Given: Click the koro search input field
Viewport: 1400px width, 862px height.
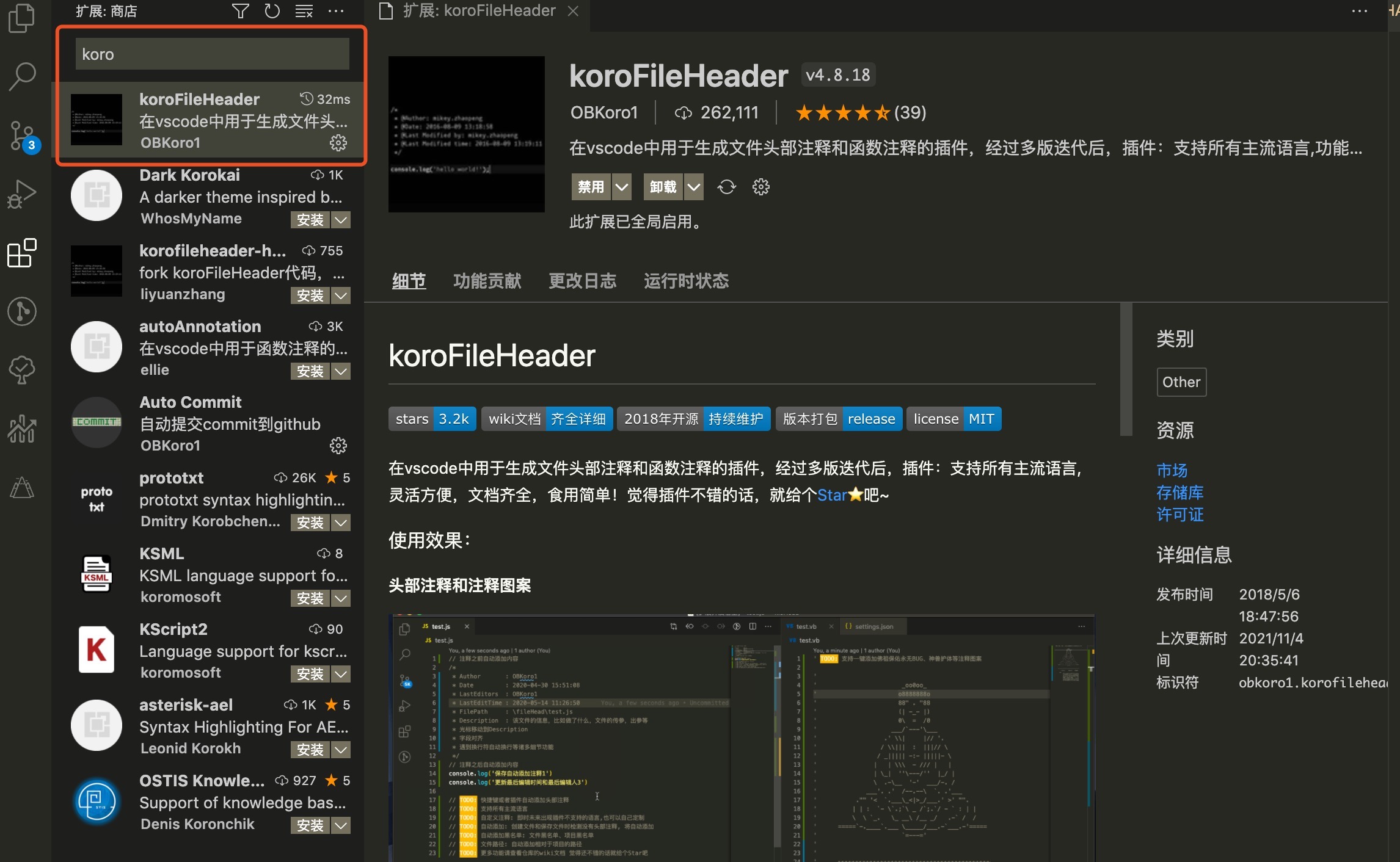Looking at the screenshot, I should [x=210, y=54].
